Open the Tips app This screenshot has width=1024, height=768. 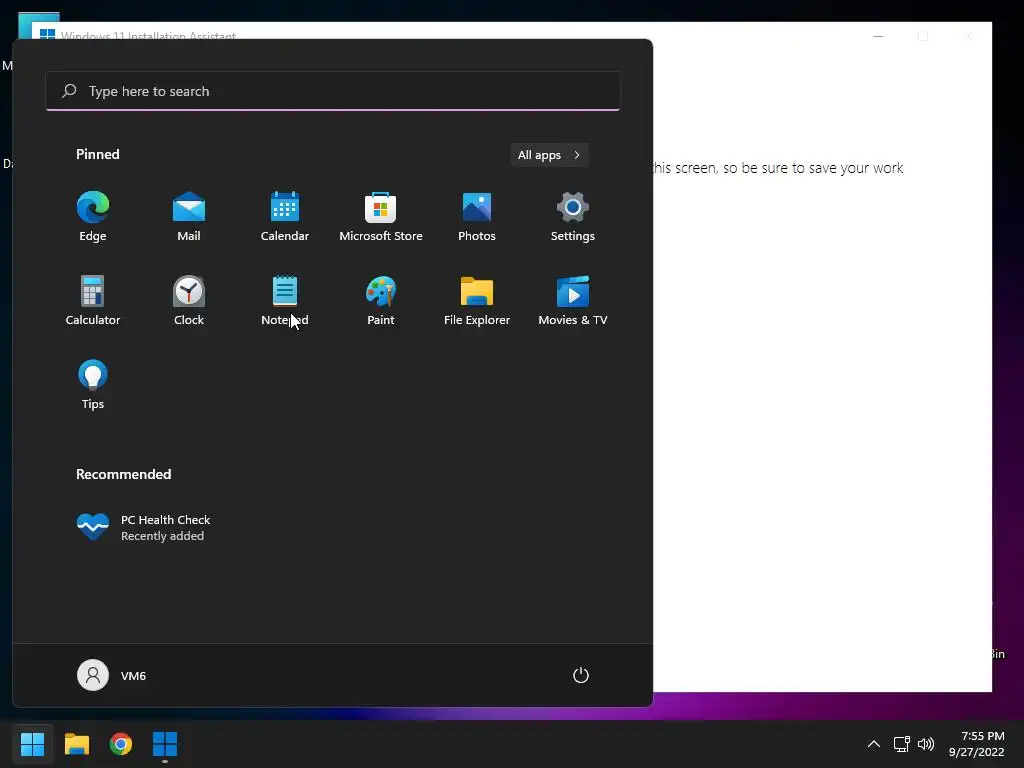pyautogui.click(x=93, y=385)
